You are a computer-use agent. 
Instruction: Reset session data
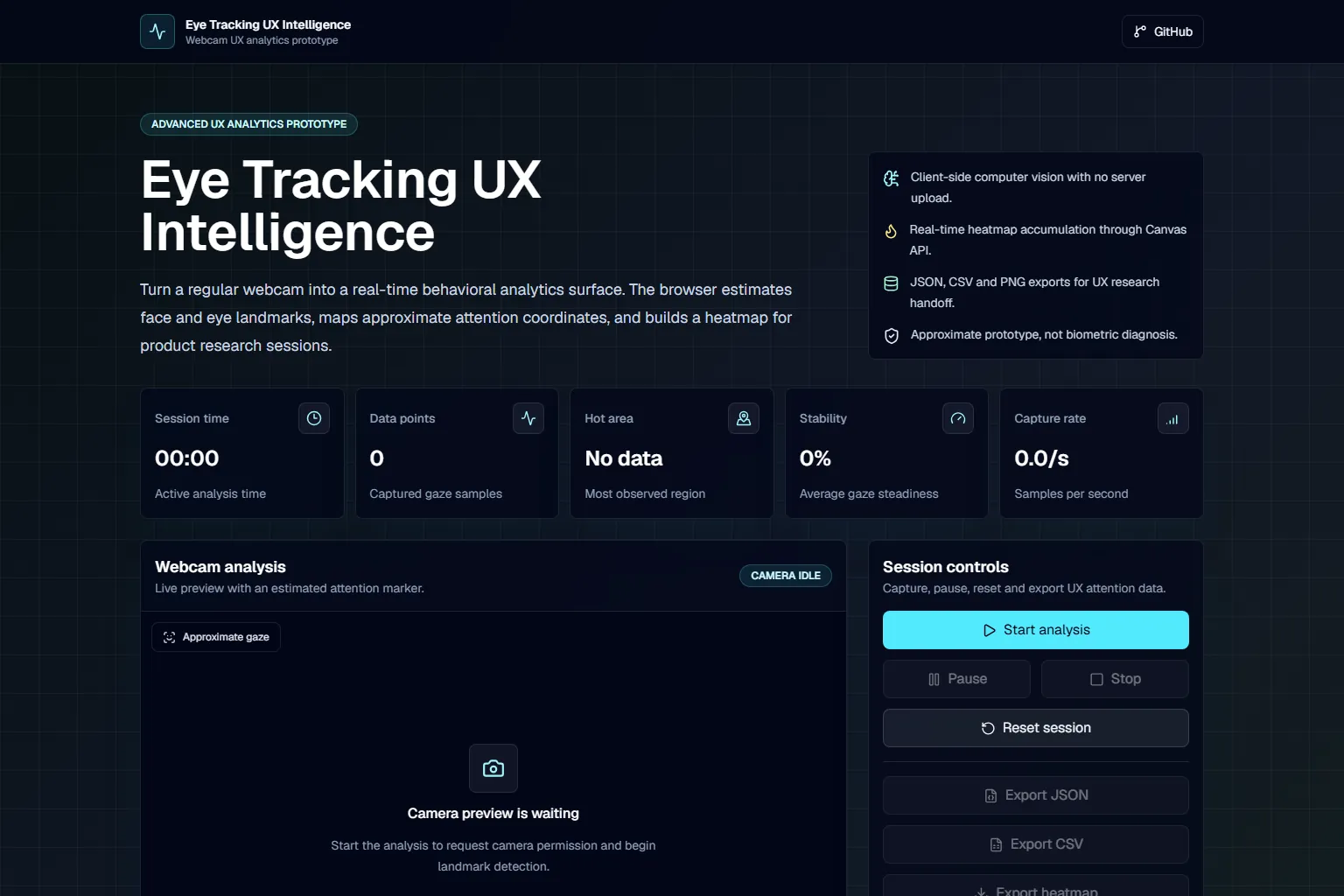(1036, 728)
